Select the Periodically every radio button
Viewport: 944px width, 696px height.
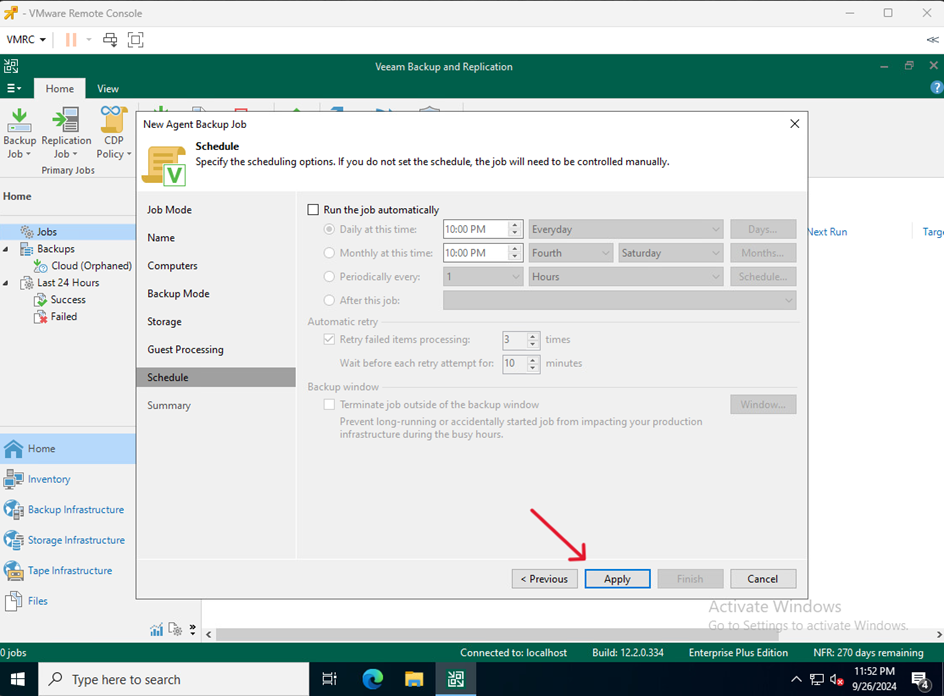click(330, 277)
